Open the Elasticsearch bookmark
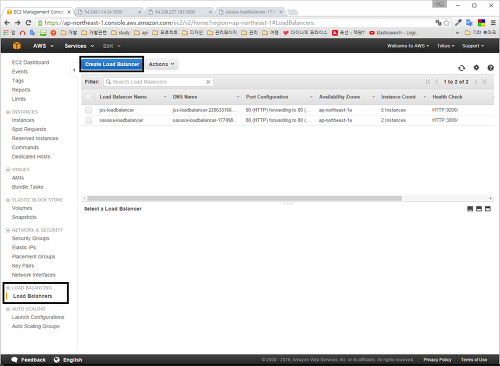The image size is (500, 366). tap(394, 33)
